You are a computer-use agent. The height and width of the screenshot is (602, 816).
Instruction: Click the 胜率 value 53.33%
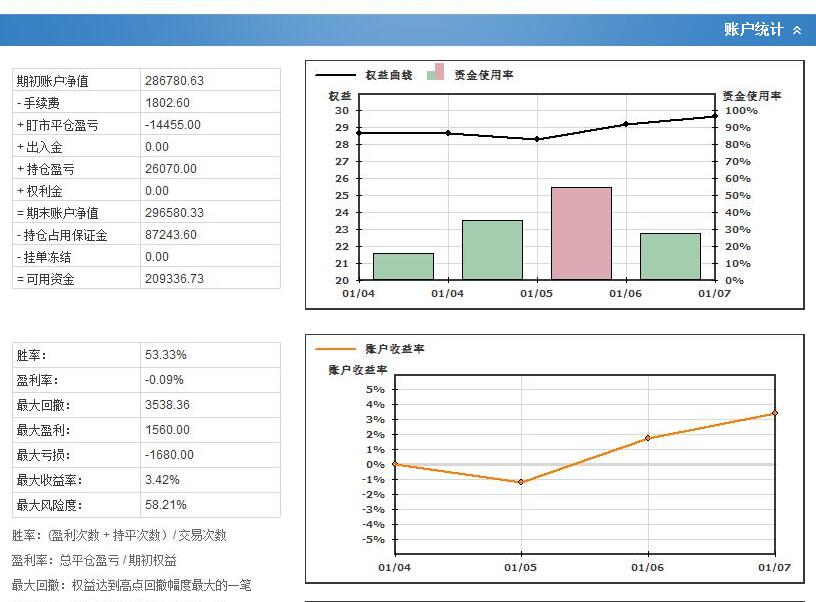click(x=166, y=355)
